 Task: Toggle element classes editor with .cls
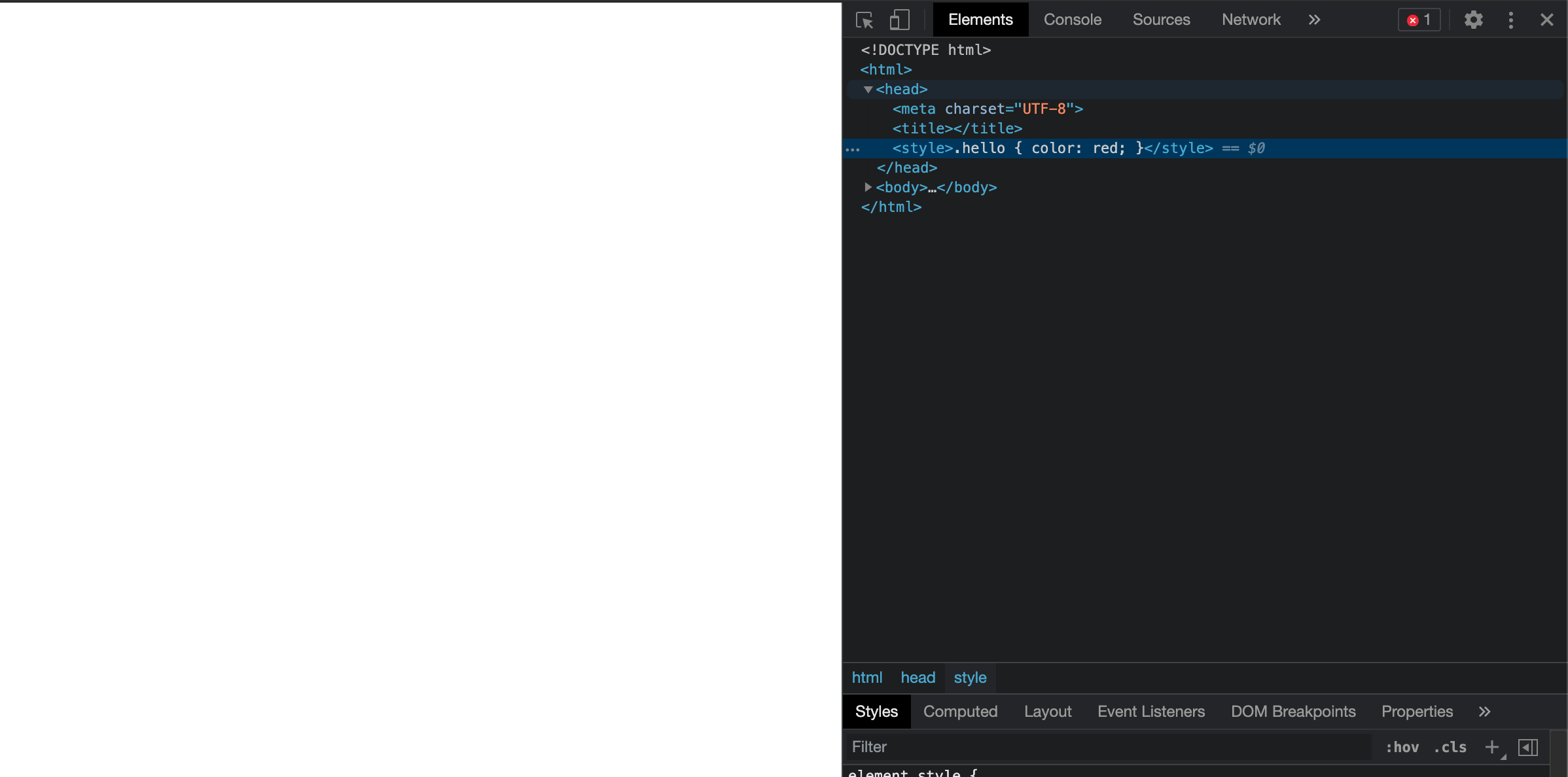click(1450, 747)
